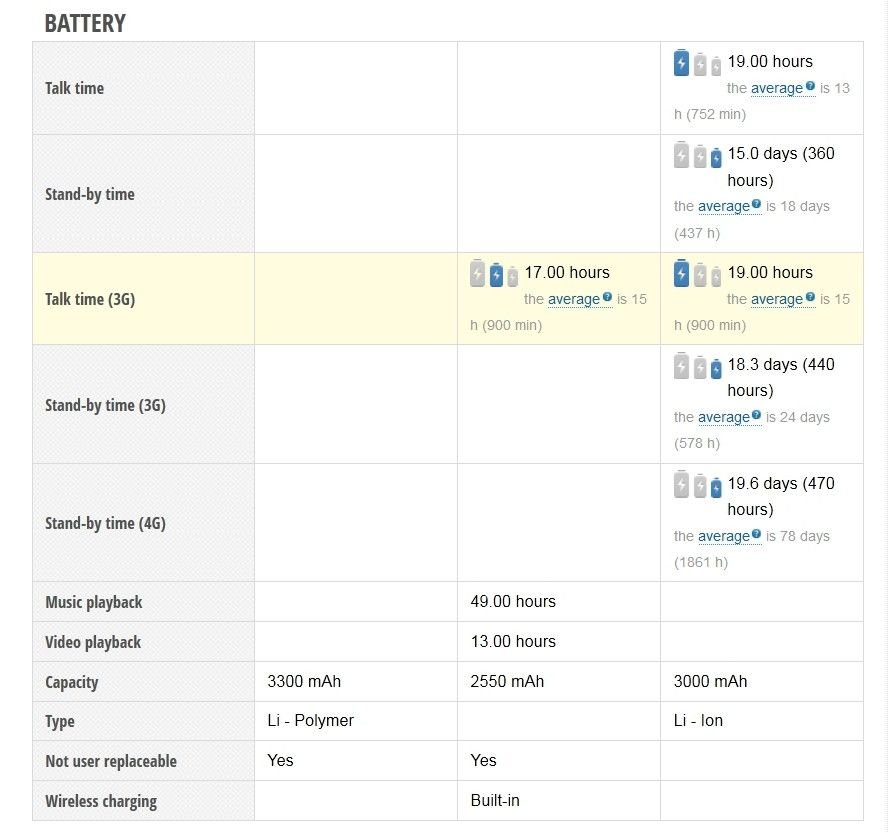Click battery rating icon beside 17.00 hours

[x=494, y=274]
